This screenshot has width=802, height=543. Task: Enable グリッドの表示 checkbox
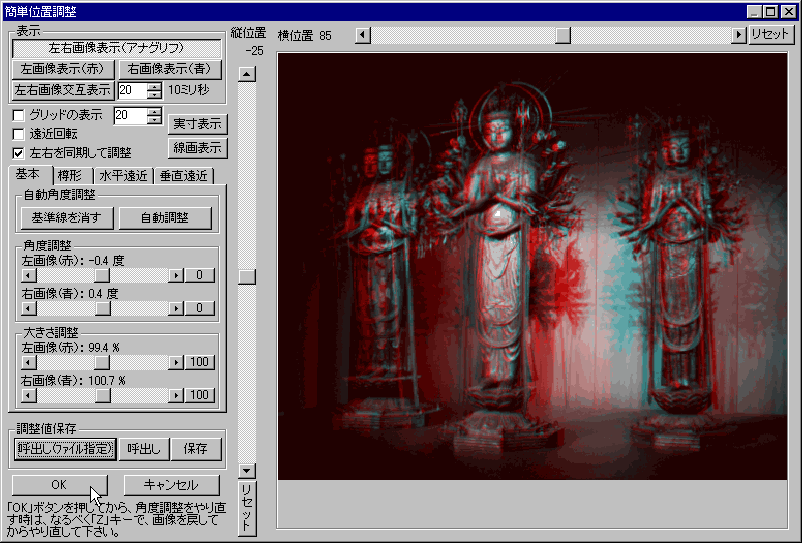click(18, 115)
